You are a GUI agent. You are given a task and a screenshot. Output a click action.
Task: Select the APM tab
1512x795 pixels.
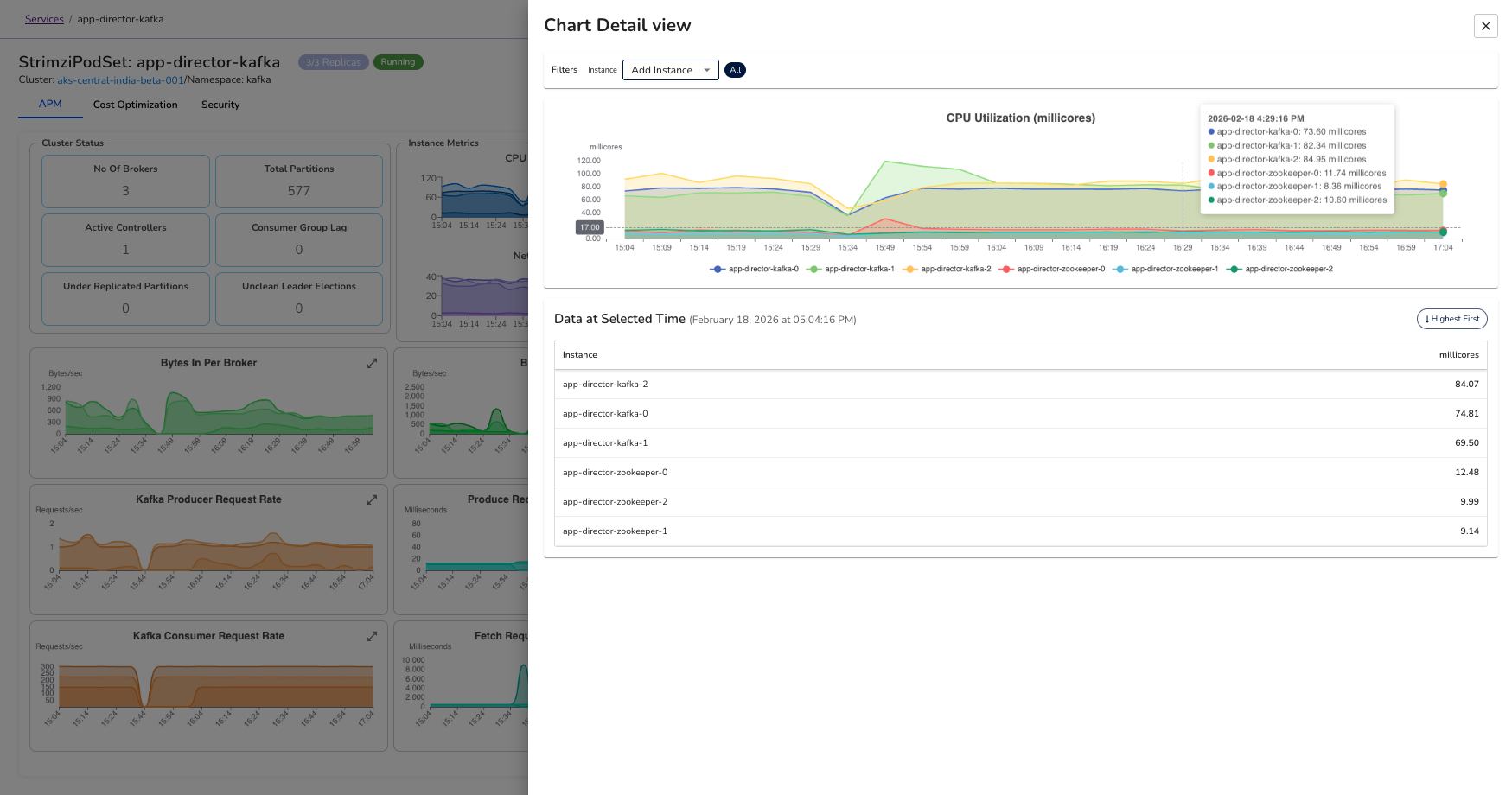click(x=50, y=104)
